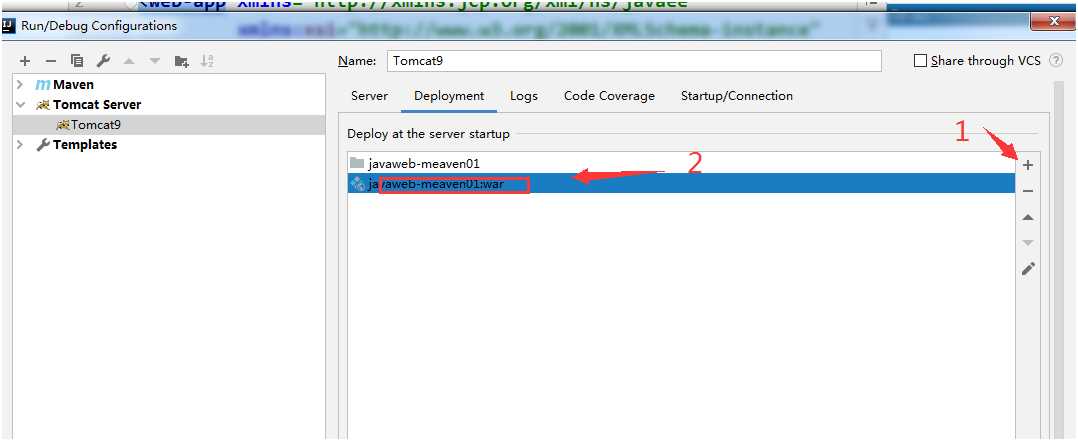Screen dimensions: 1078x441
Task: Remove the selected run configuration
Action: coord(50,61)
